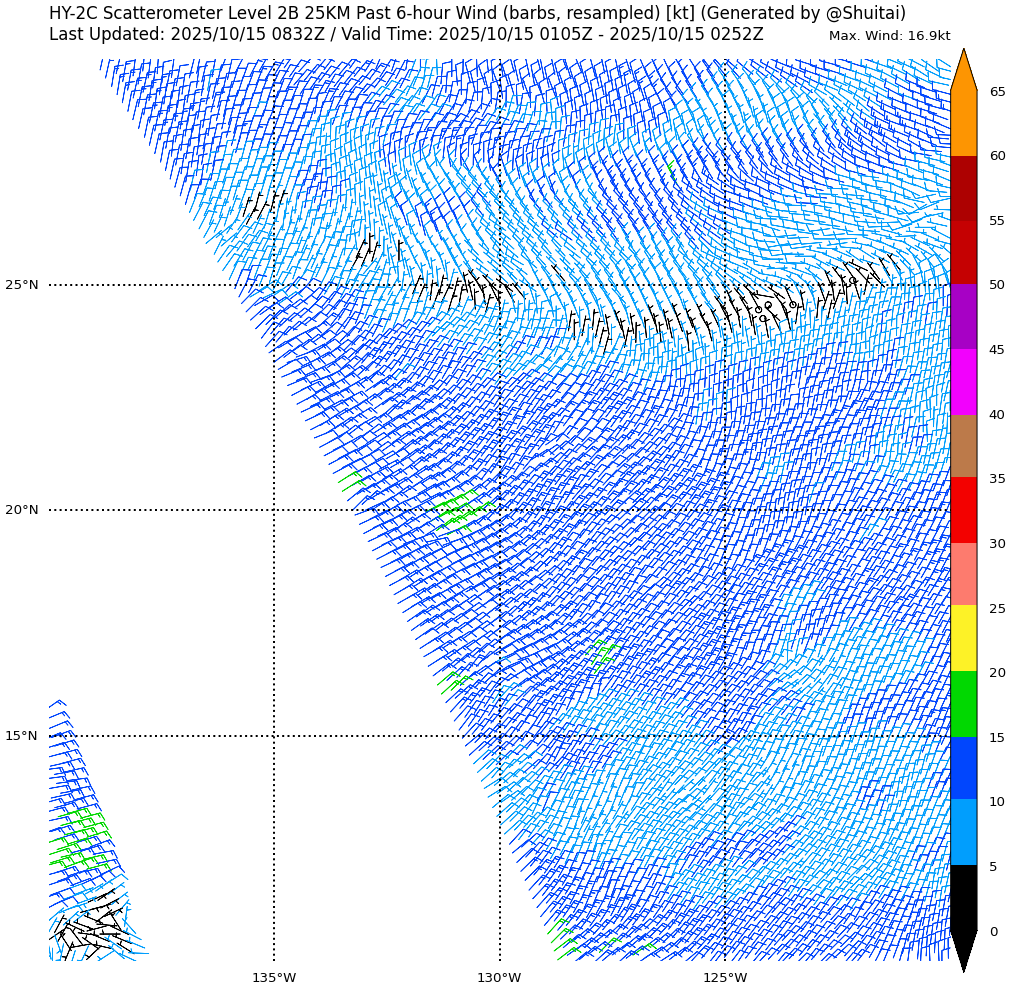Screen dimensions: 1010x989
Task: Click the orange arrow atop the colorbar
Action: (x=963, y=72)
